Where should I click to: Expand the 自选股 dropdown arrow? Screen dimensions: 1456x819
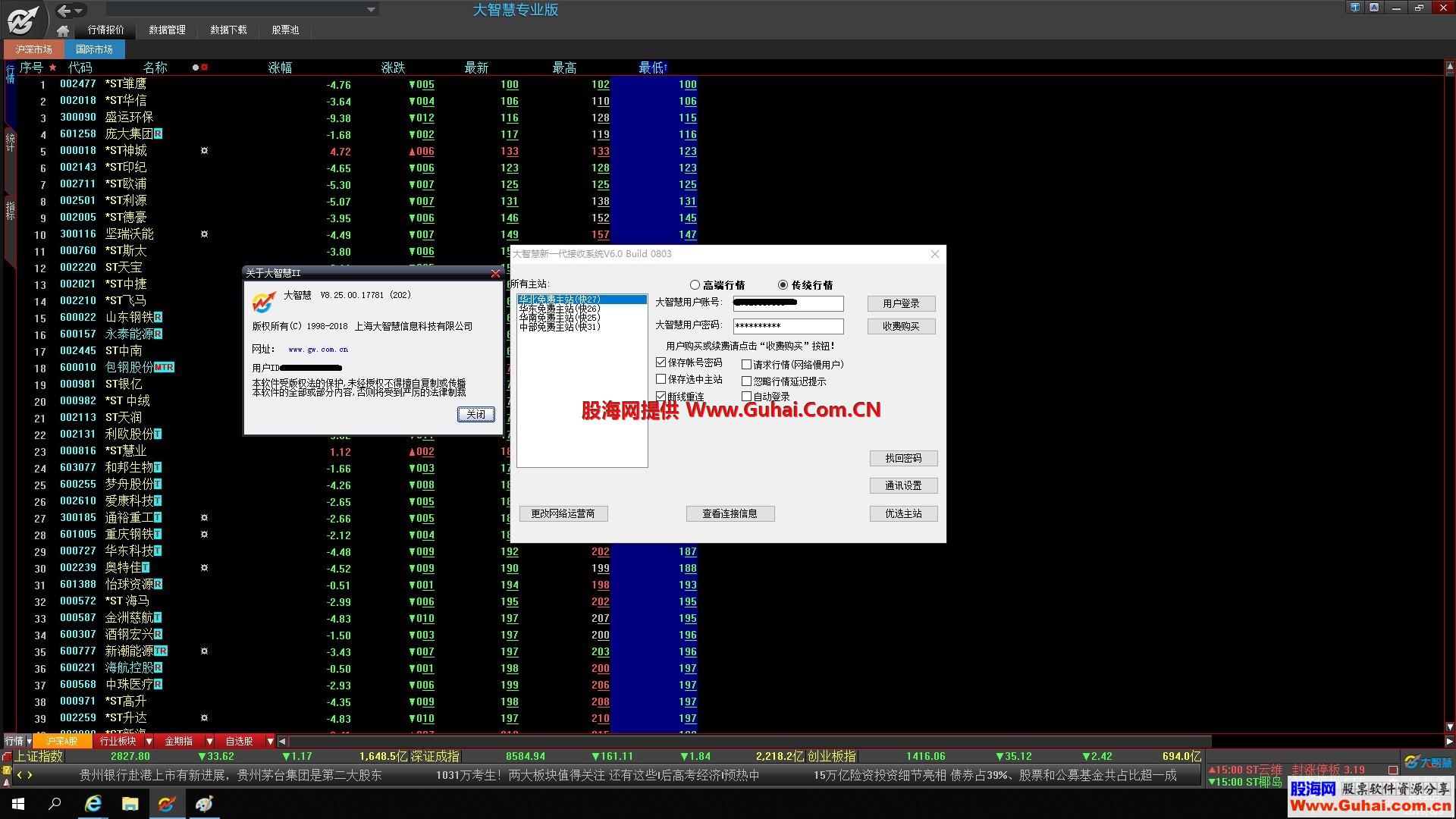point(270,741)
